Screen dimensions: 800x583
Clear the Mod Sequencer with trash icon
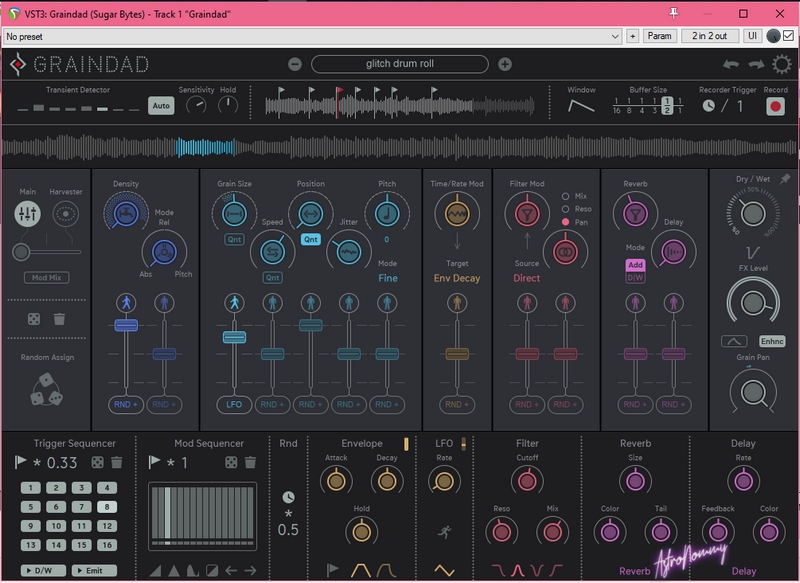coord(250,463)
